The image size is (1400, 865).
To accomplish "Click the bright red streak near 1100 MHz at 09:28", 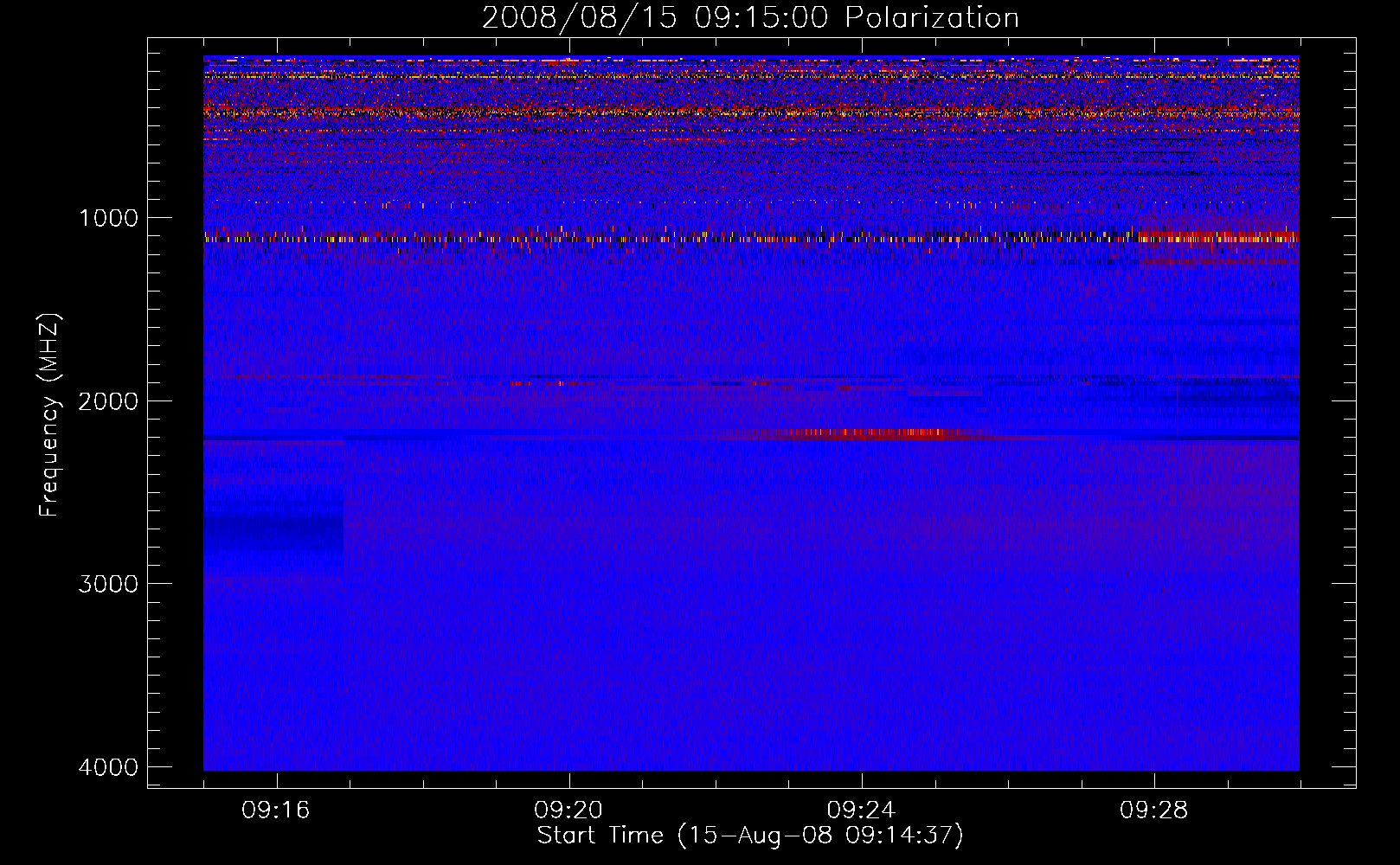I will pos(1218,236).
